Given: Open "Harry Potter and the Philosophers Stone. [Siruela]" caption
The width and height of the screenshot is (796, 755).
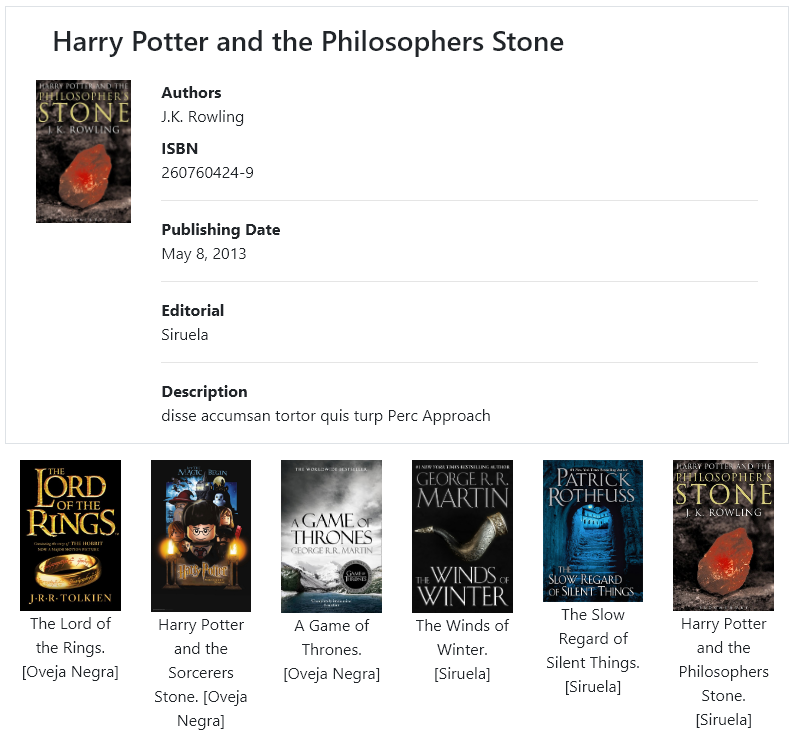Looking at the screenshot, I should coord(723,672).
